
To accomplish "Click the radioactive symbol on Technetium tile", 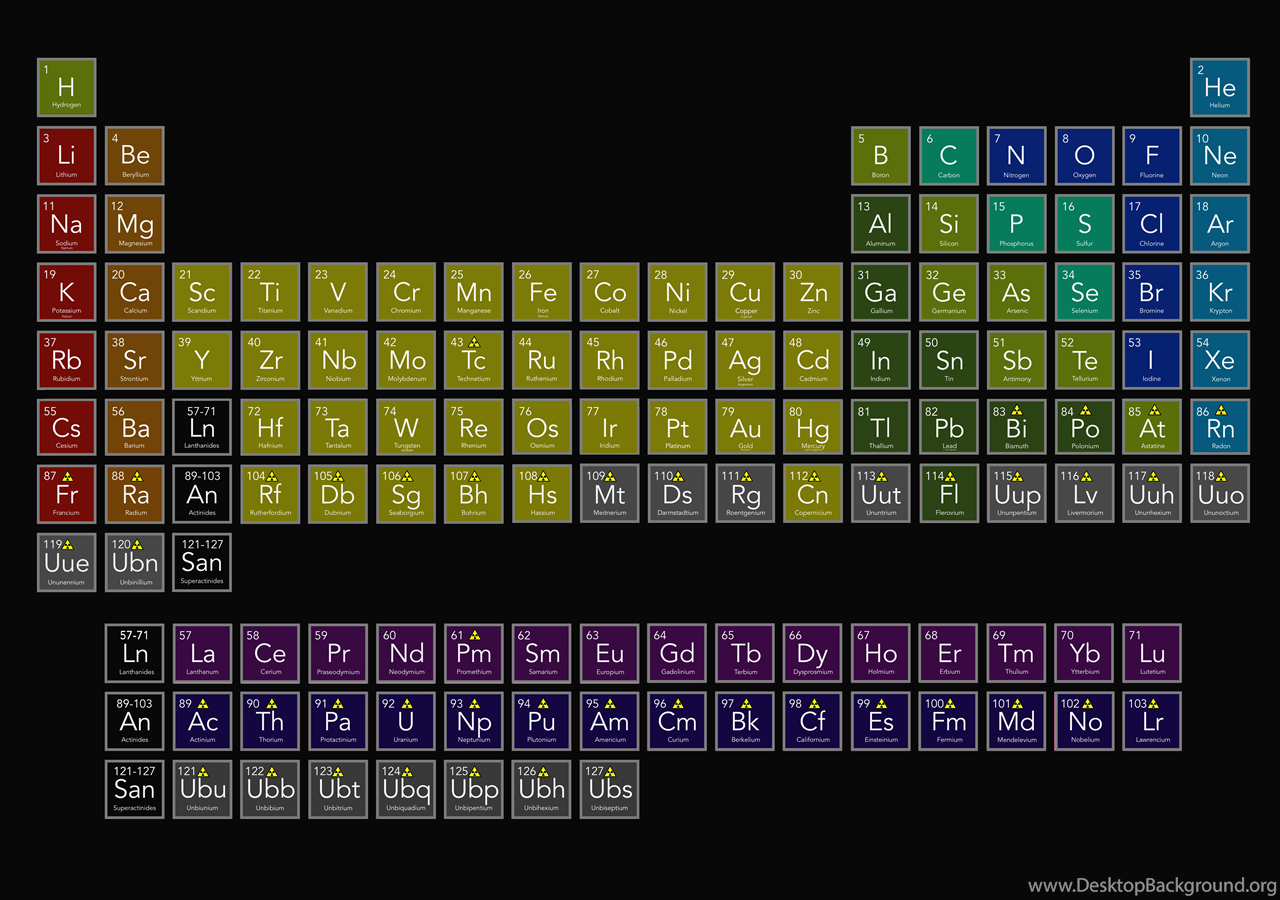I will coord(474,343).
